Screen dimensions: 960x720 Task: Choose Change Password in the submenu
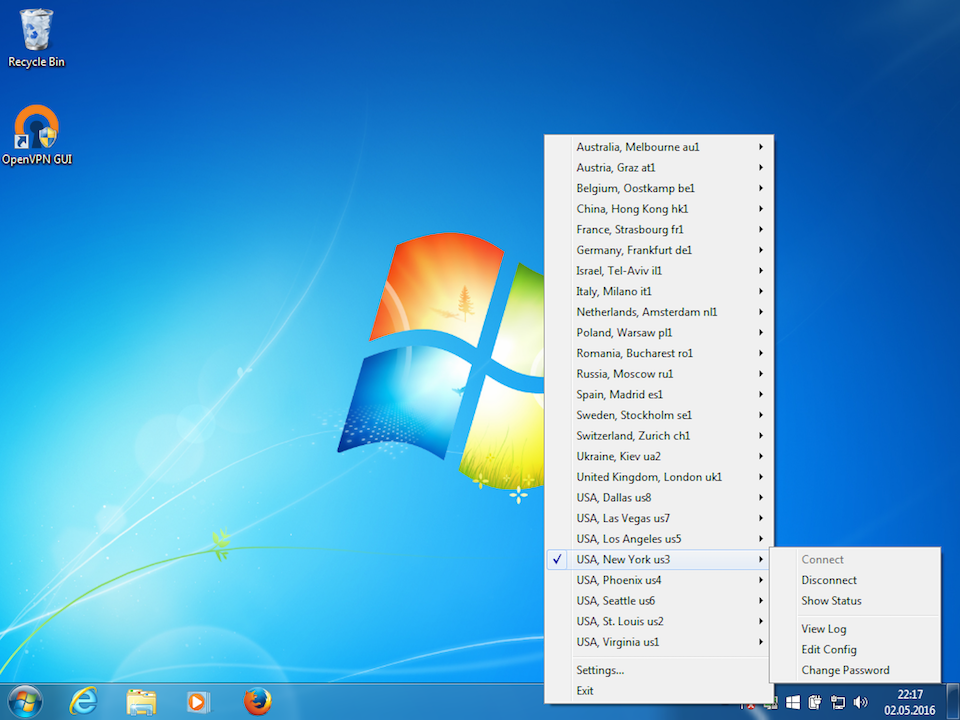tap(855, 670)
